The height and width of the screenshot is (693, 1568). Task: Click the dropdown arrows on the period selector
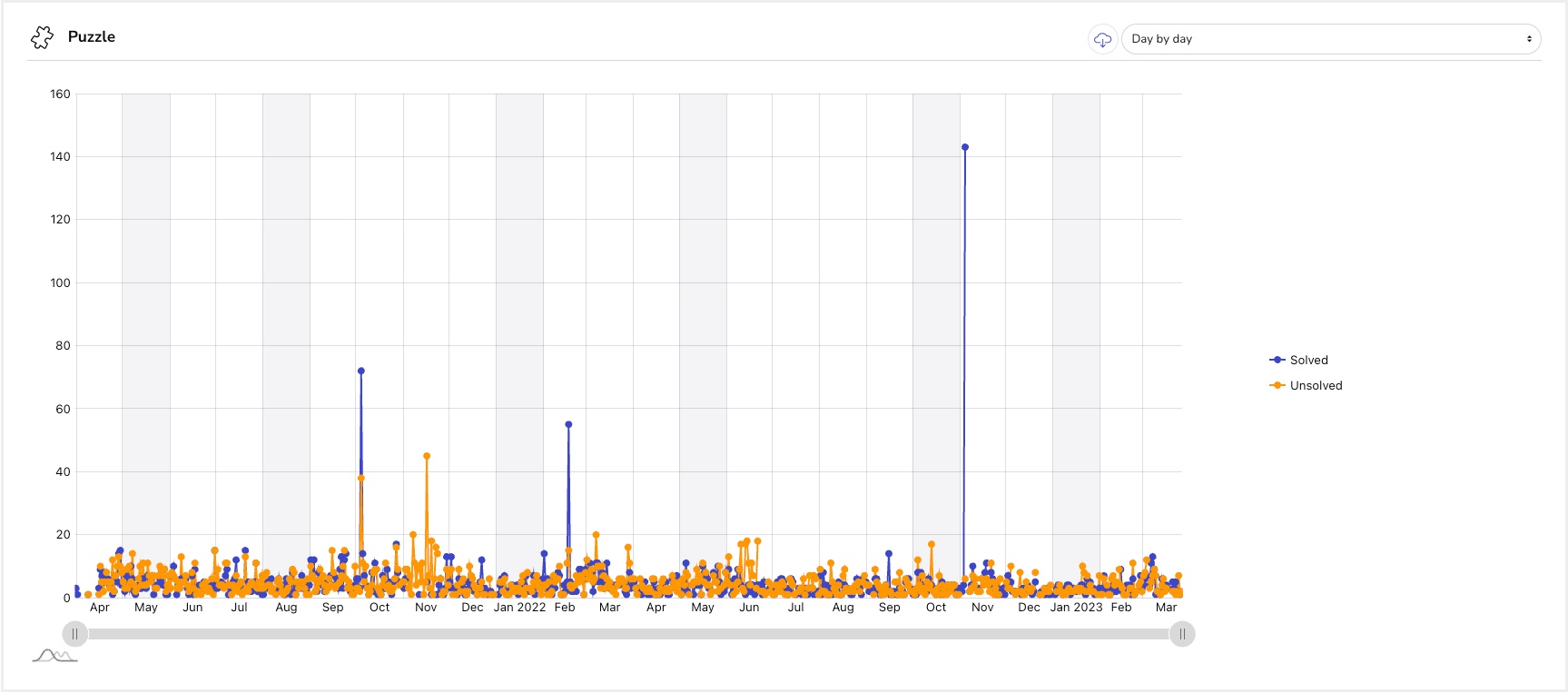click(1529, 39)
